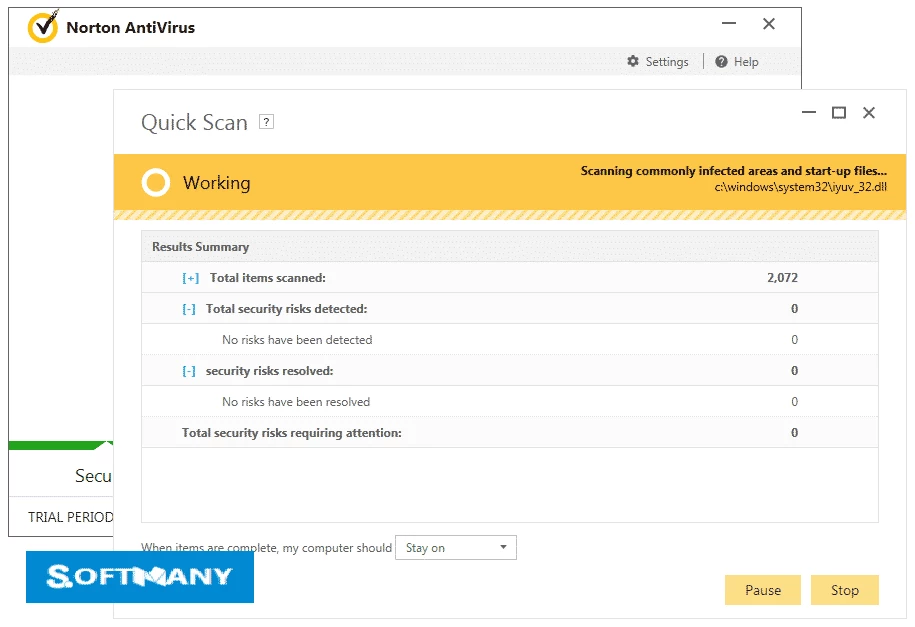Image resolution: width=915 pixels, height=627 pixels.
Task: Click the Help question mark icon
Action: [722, 62]
